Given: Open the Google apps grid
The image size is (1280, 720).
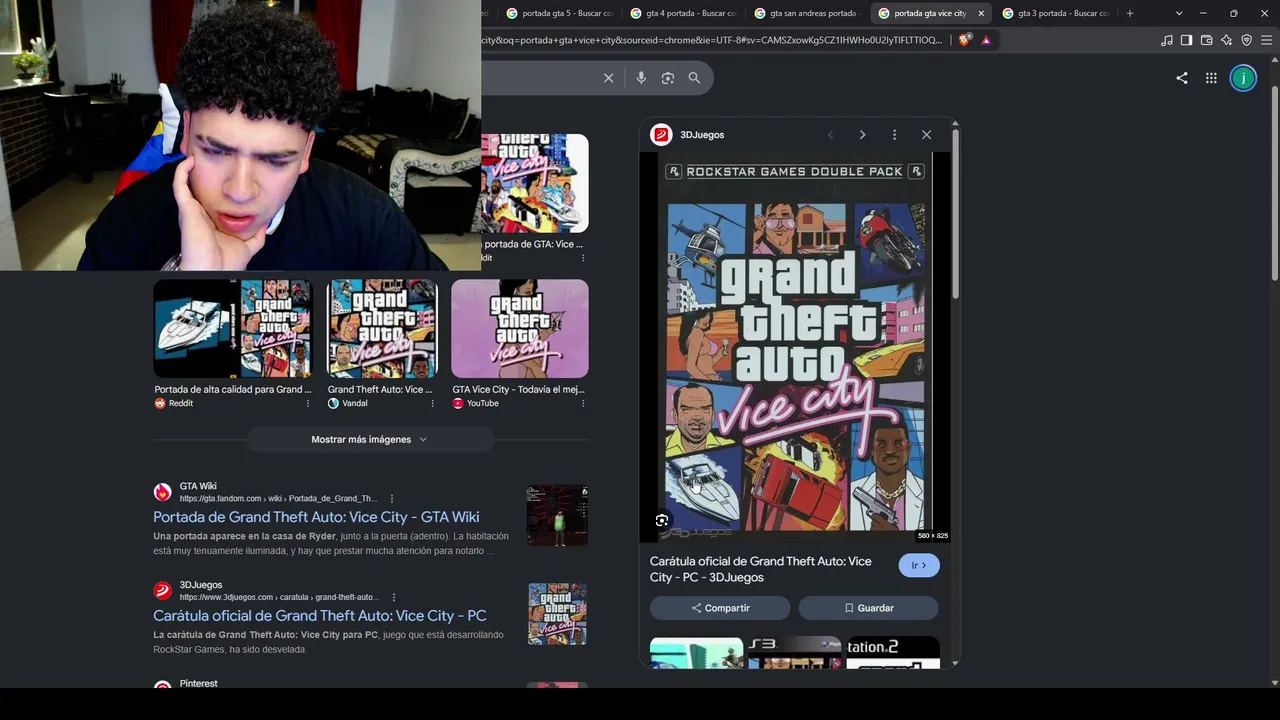Looking at the screenshot, I should pos(1211,78).
